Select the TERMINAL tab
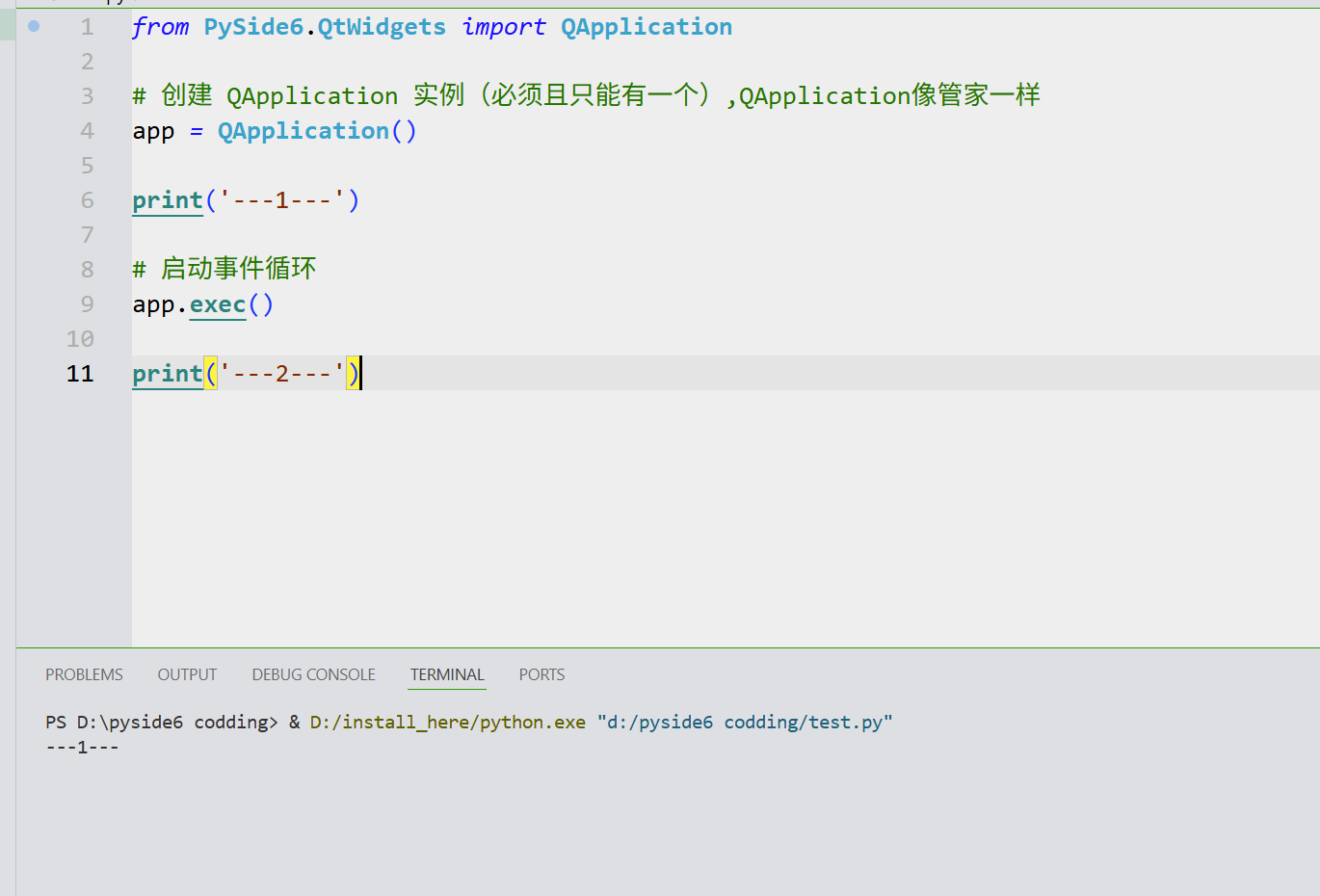 click(x=447, y=674)
